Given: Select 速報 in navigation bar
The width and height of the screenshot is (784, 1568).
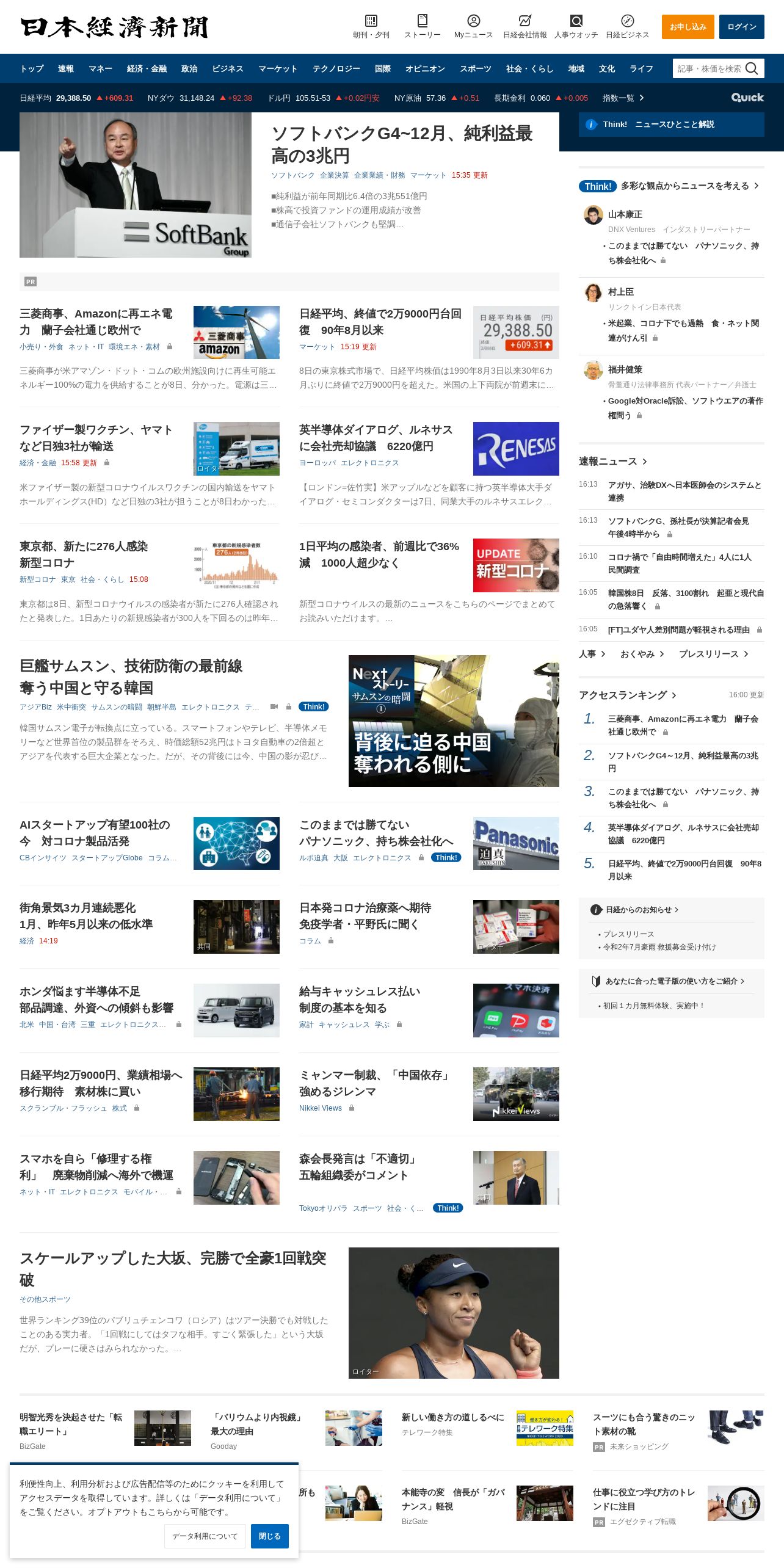Looking at the screenshot, I should [x=66, y=68].
